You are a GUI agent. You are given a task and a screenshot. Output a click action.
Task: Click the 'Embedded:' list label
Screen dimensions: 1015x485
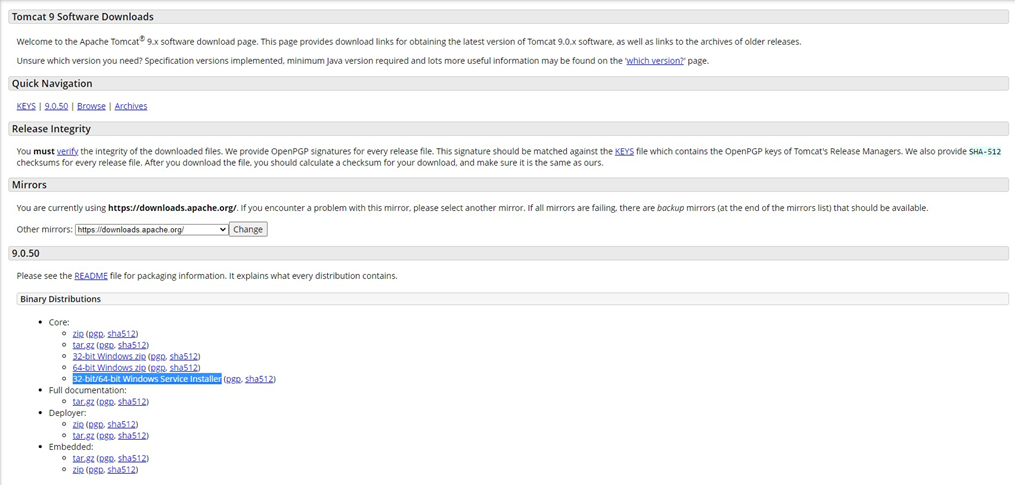[x=71, y=447]
